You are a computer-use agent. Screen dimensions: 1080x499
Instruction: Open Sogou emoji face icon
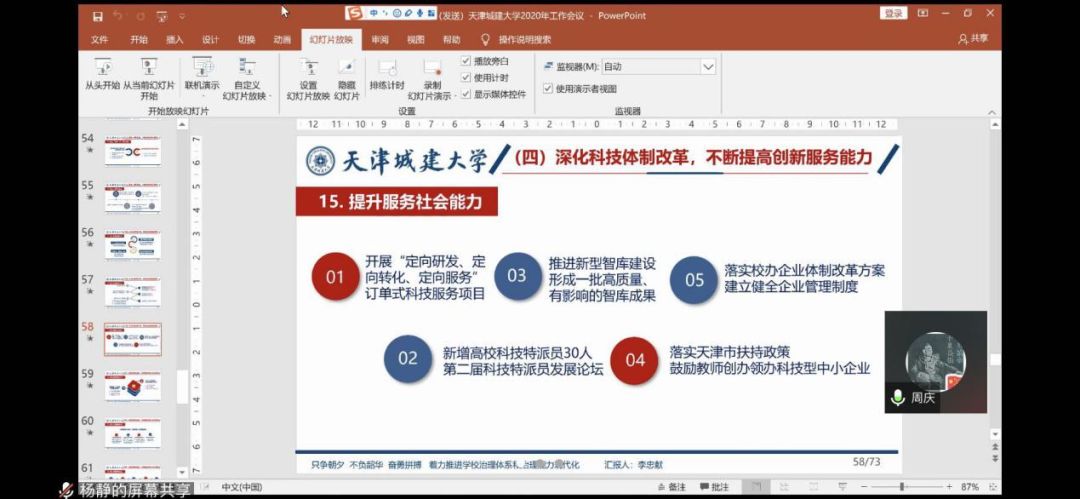click(398, 13)
